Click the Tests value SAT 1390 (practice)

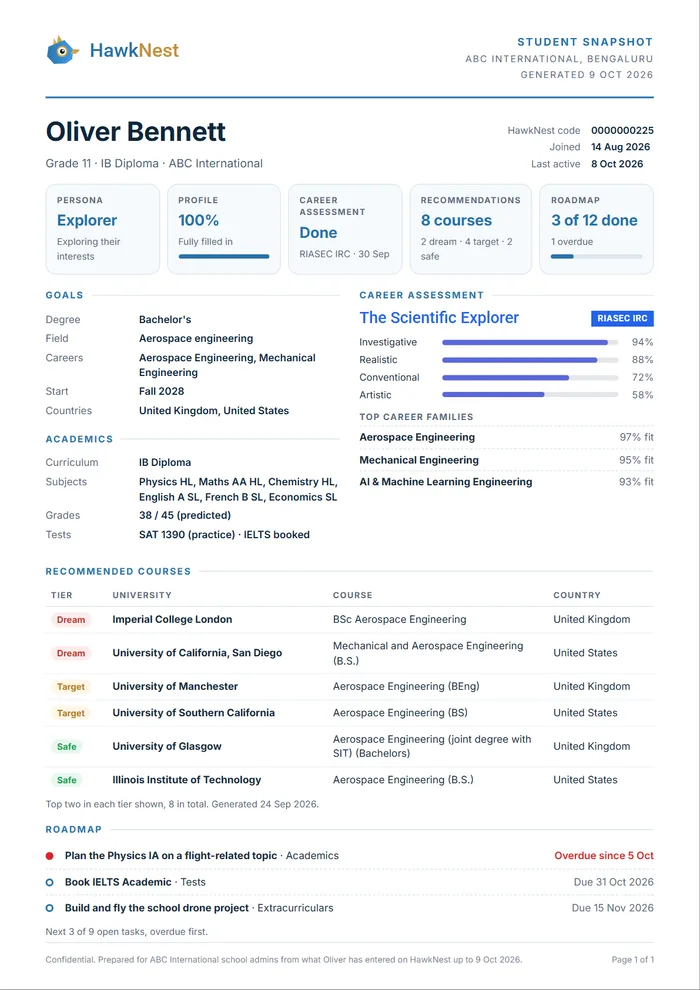tap(186, 535)
